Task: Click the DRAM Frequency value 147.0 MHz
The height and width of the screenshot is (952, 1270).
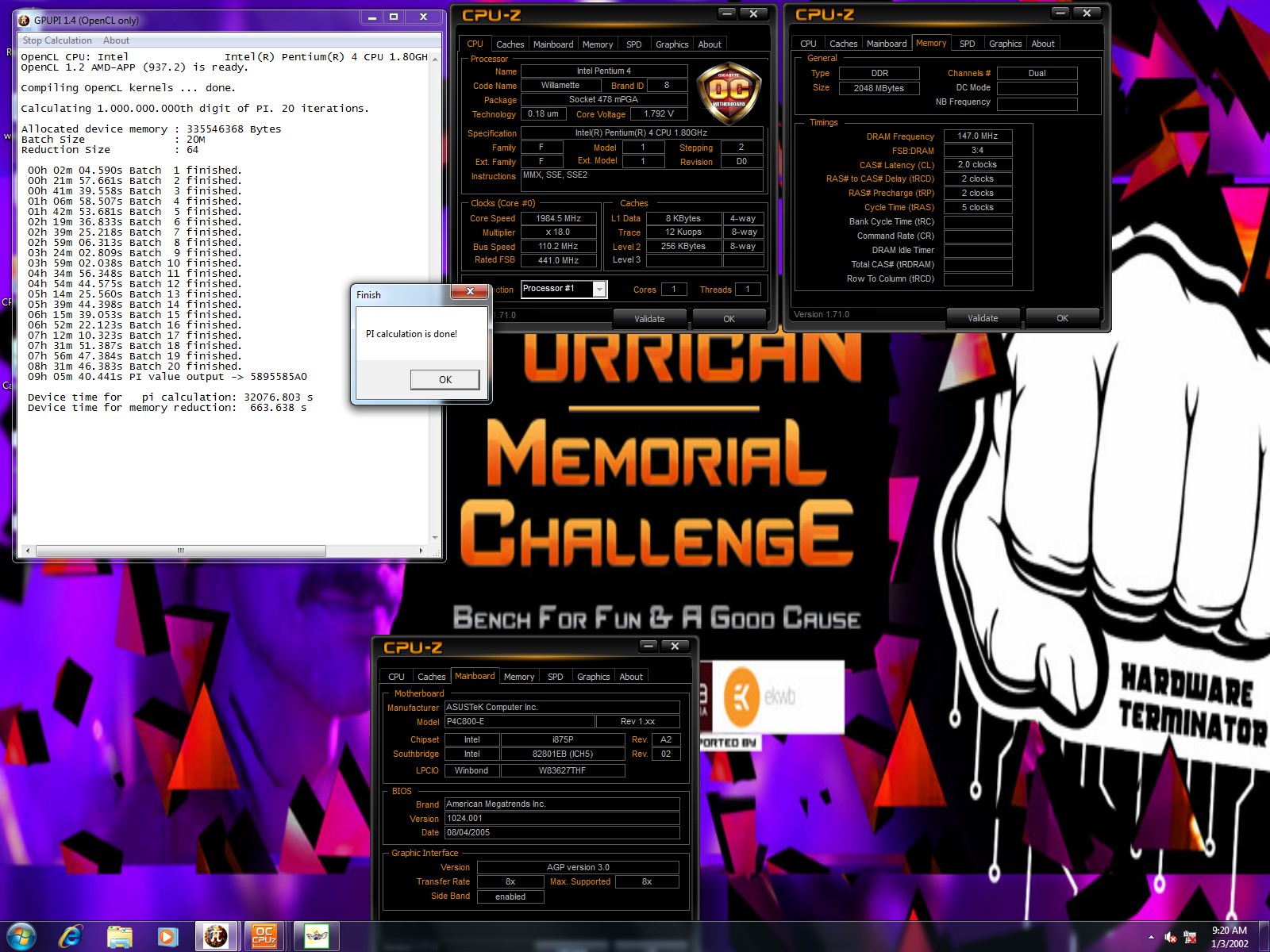Action: coord(977,136)
